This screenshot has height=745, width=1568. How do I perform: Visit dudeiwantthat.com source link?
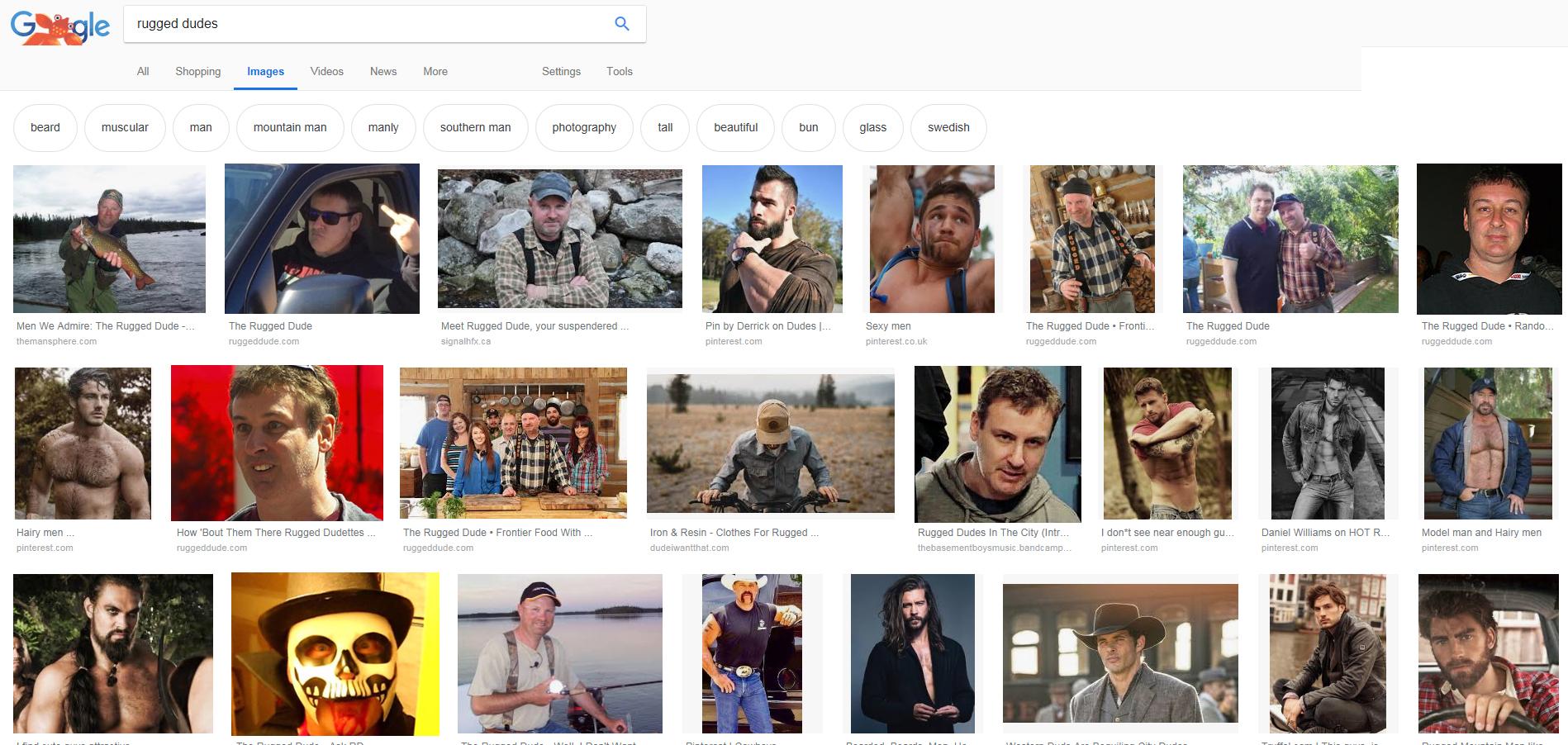(x=690, y=548)
